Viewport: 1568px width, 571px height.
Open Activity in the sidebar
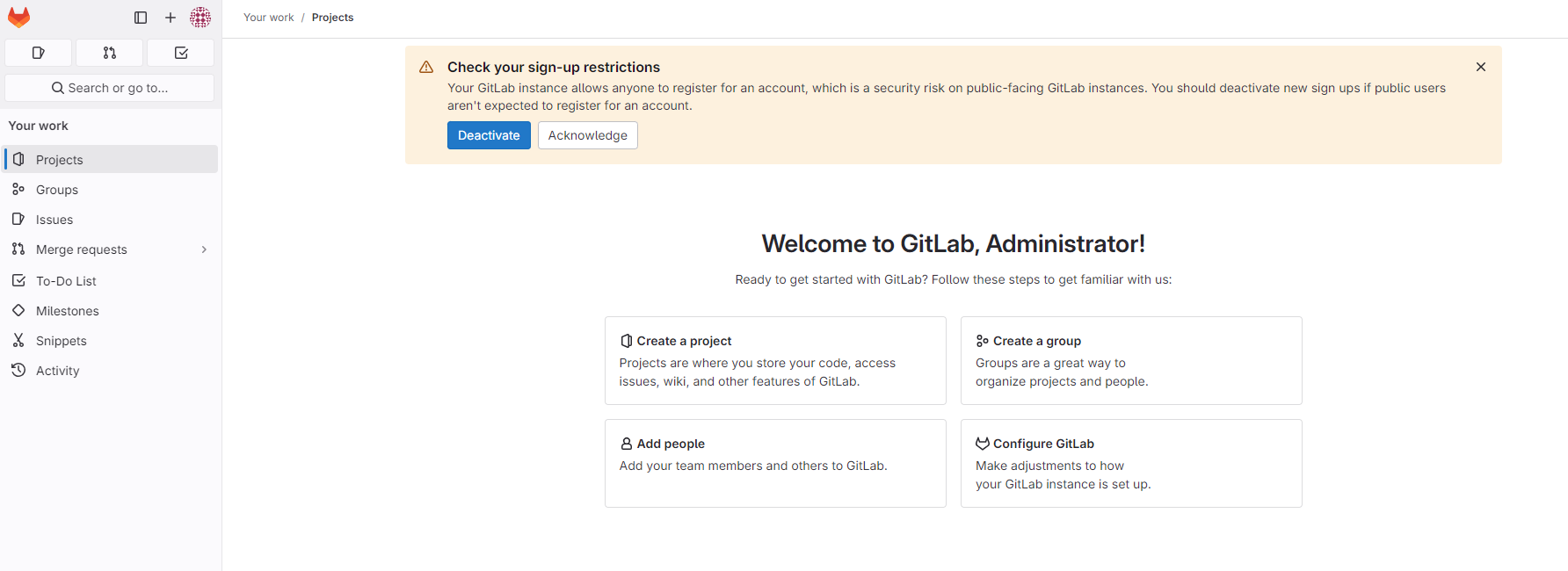tap(111, 371)
